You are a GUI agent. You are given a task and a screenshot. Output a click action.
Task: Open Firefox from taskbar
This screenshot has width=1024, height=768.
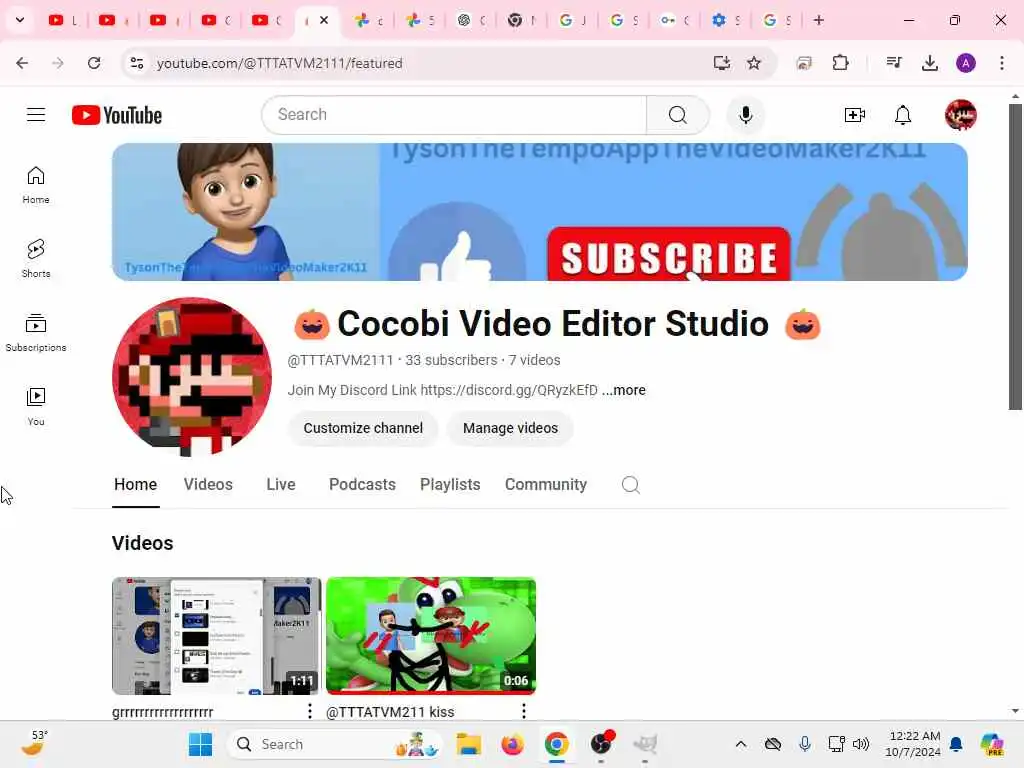513,744
